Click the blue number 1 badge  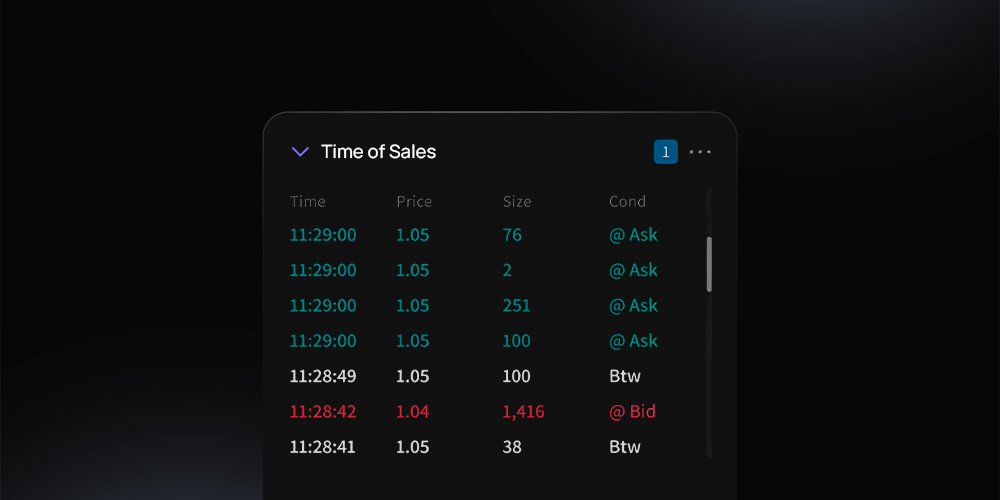[666, 152]
